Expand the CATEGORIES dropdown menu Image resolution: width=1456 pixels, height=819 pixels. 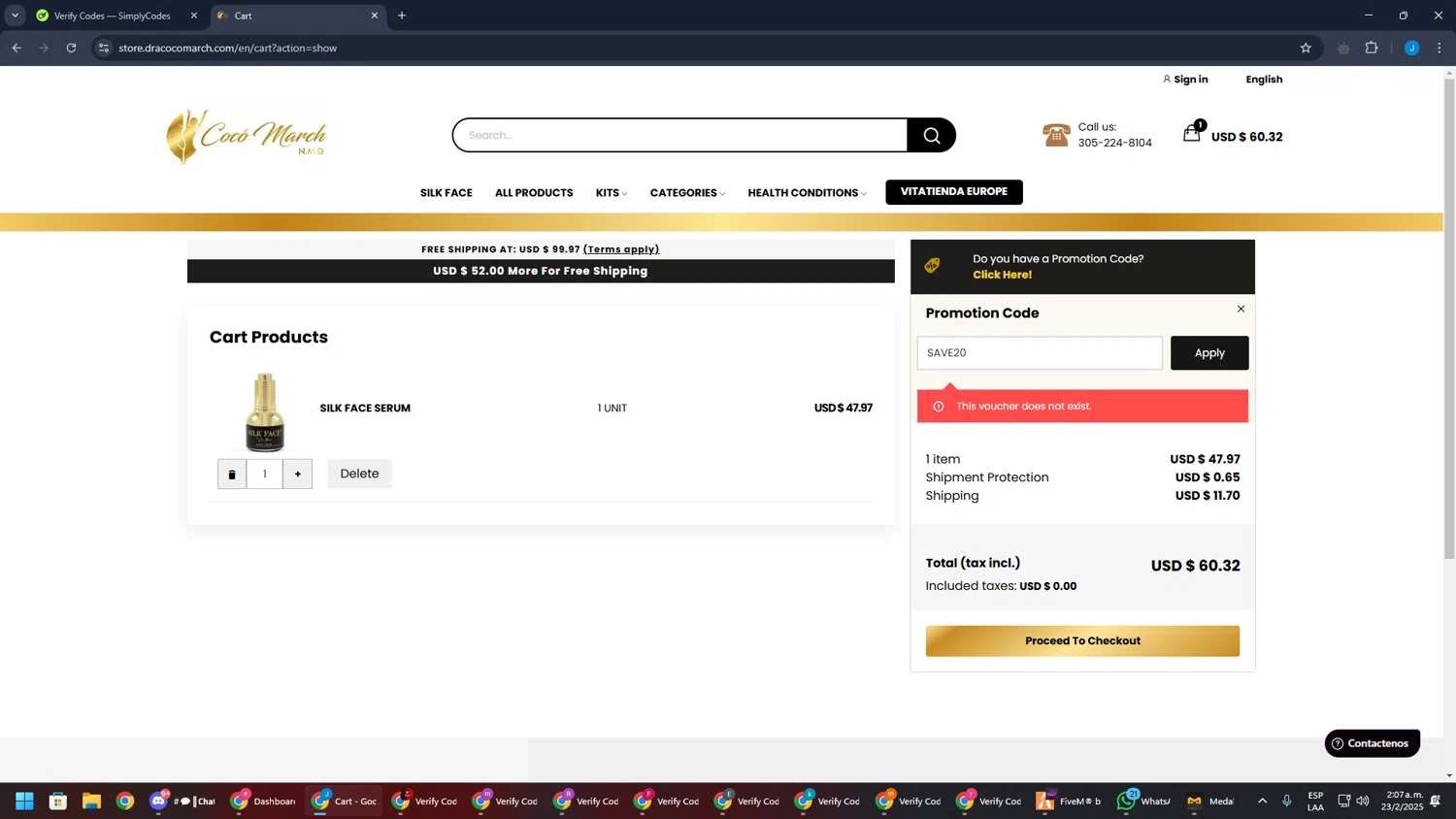coord(687,193)
